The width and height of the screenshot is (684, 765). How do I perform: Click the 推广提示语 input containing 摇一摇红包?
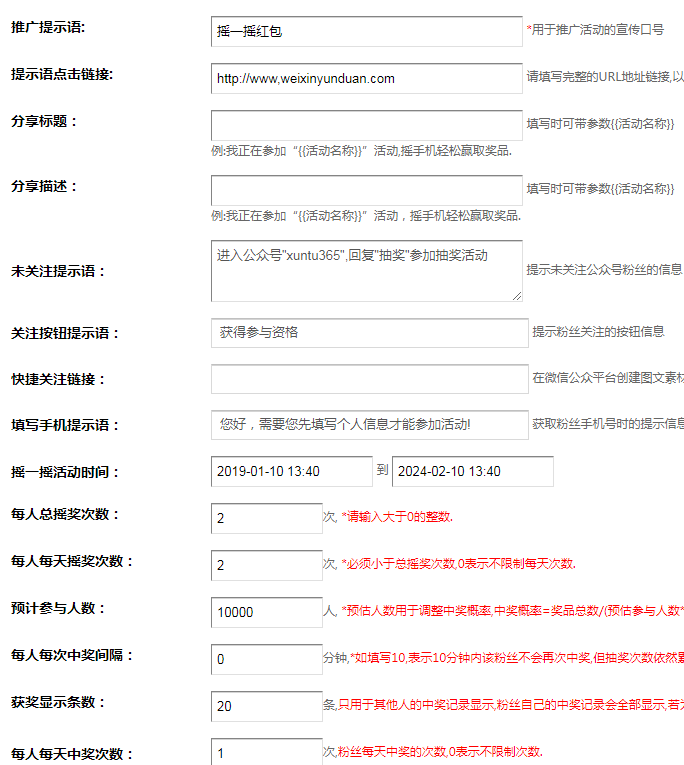366,31
